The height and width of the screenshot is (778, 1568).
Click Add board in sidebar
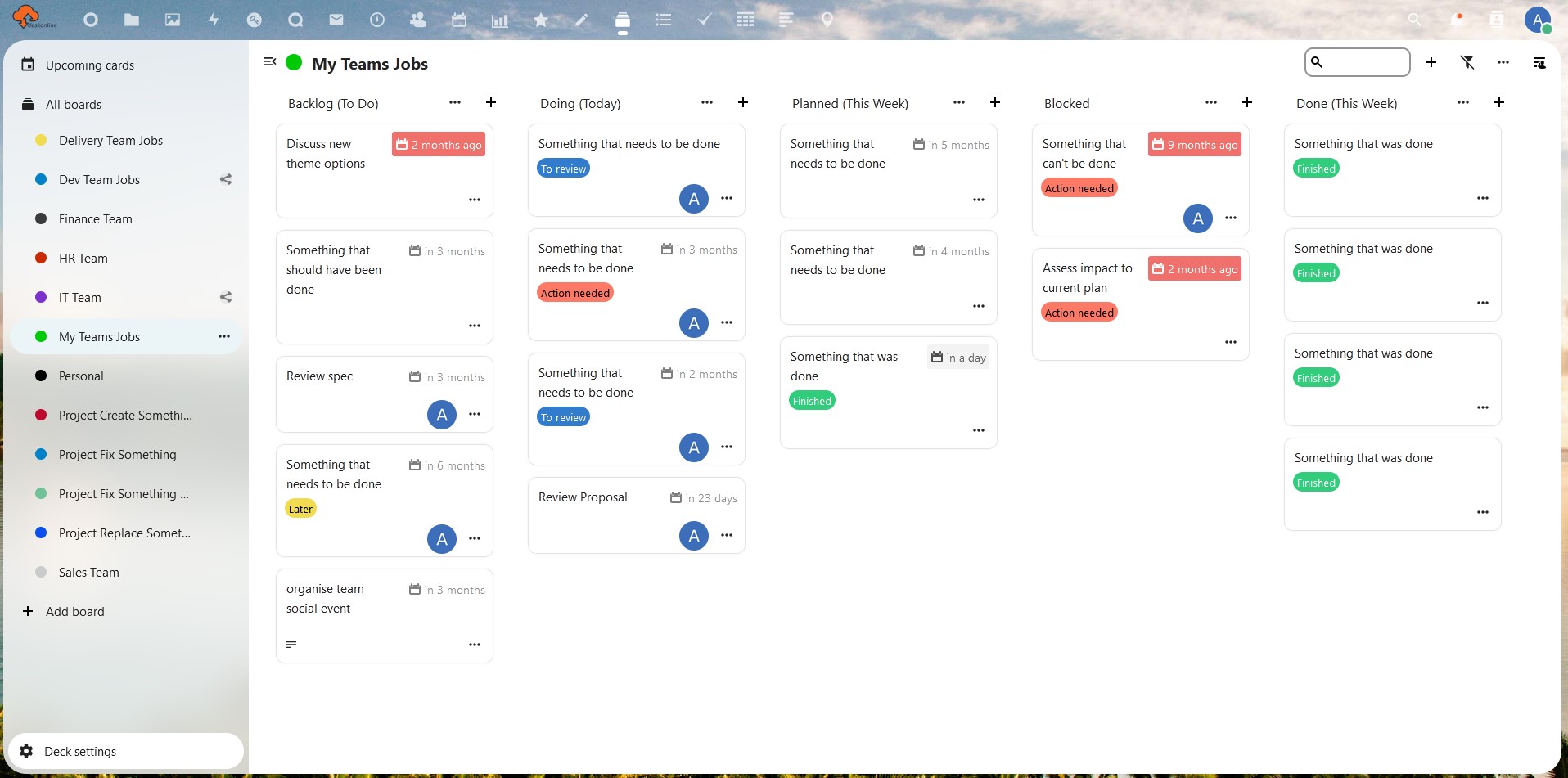126,611
